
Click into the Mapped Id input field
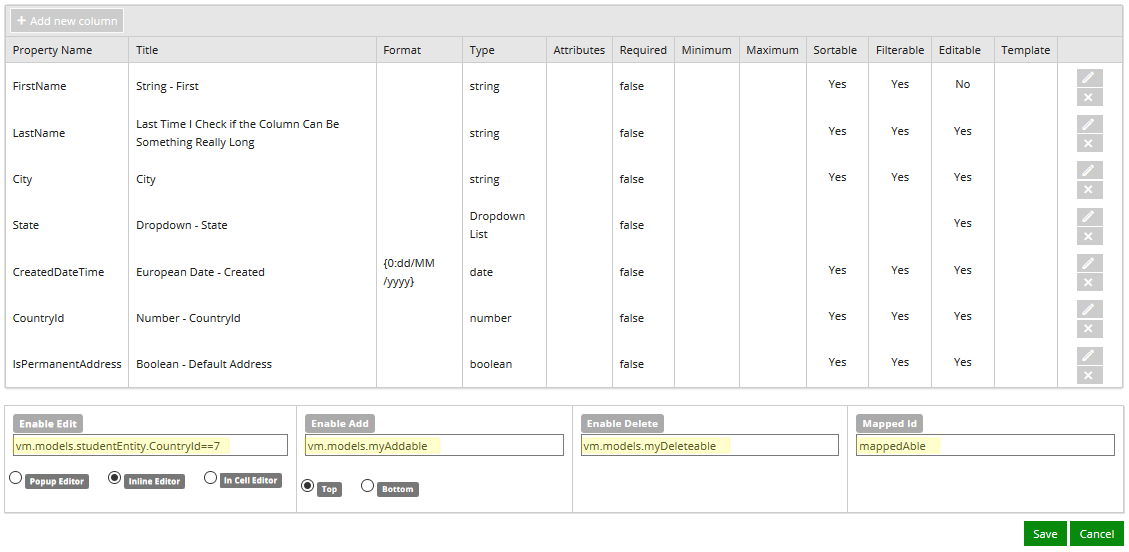click(986, 445)
